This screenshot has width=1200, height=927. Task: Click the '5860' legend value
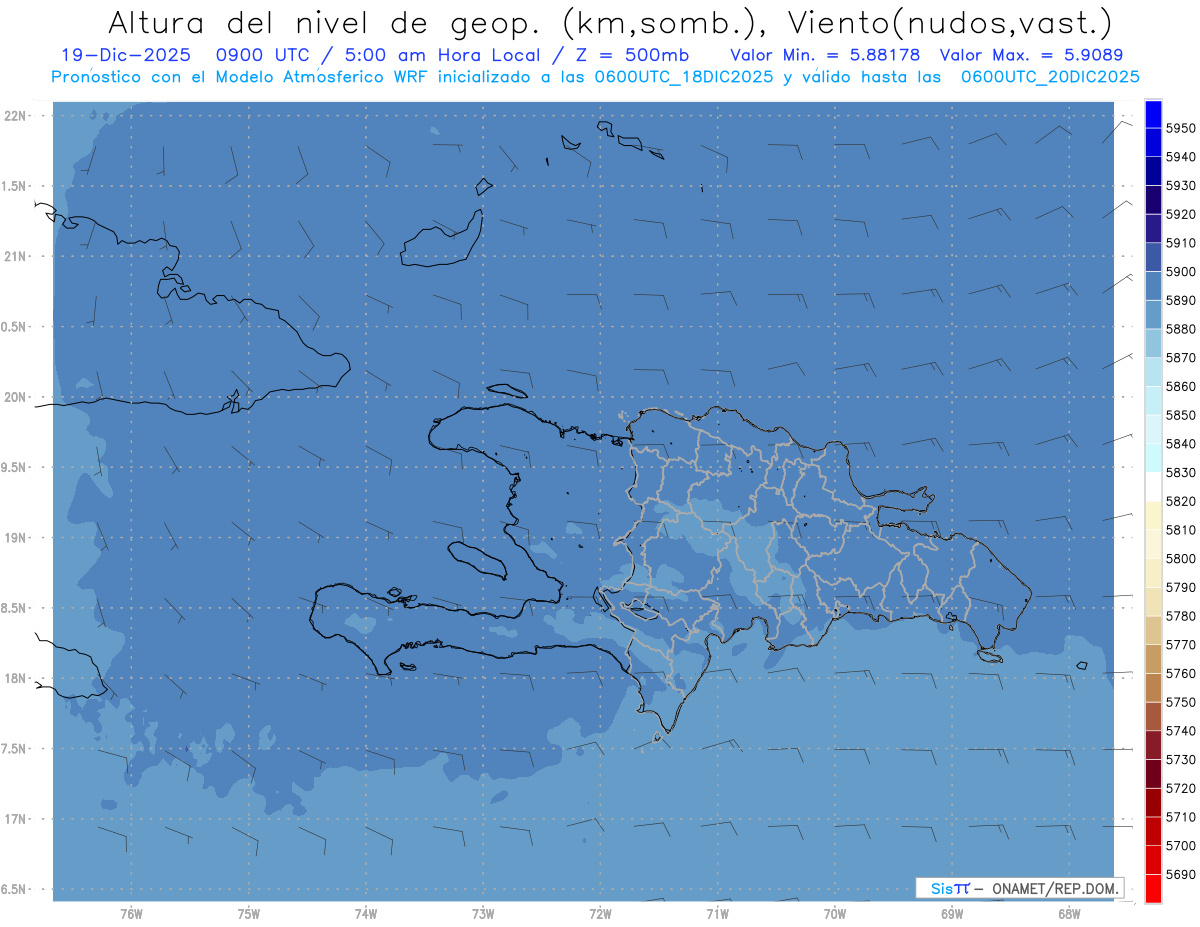1180,386
